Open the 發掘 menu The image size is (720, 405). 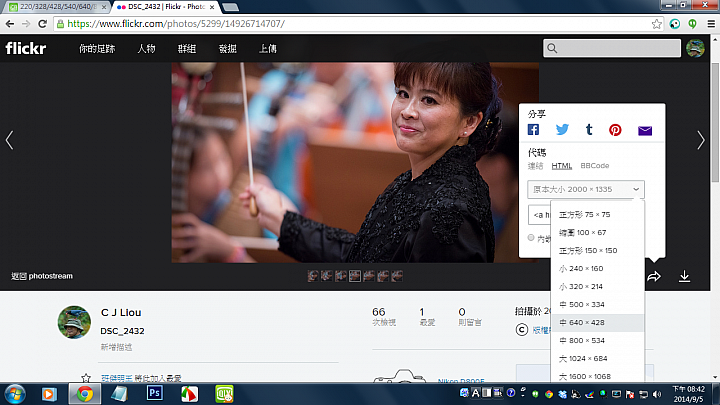(228, 49)
